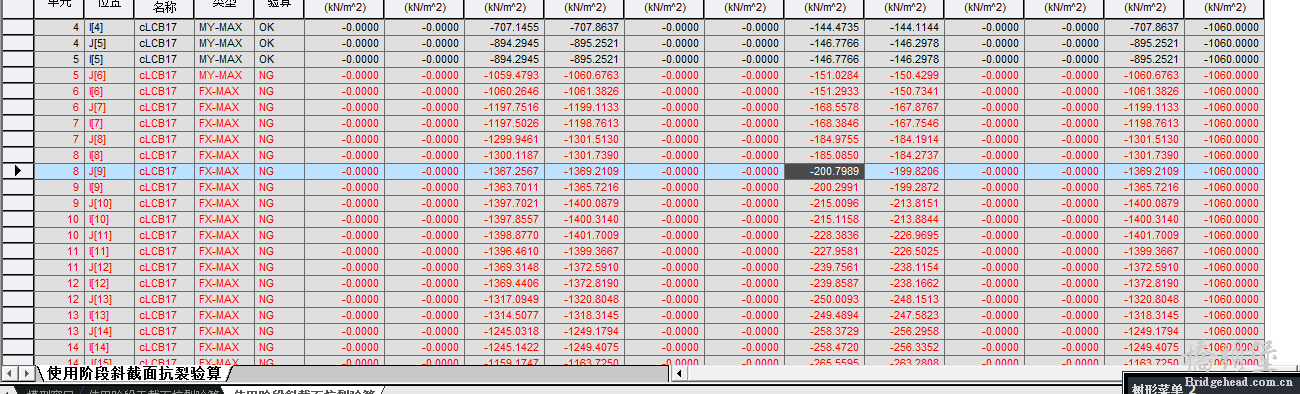Click the value -1398.8770
The height and width of the screenshot is (394, 1300).
click(504, 235)
